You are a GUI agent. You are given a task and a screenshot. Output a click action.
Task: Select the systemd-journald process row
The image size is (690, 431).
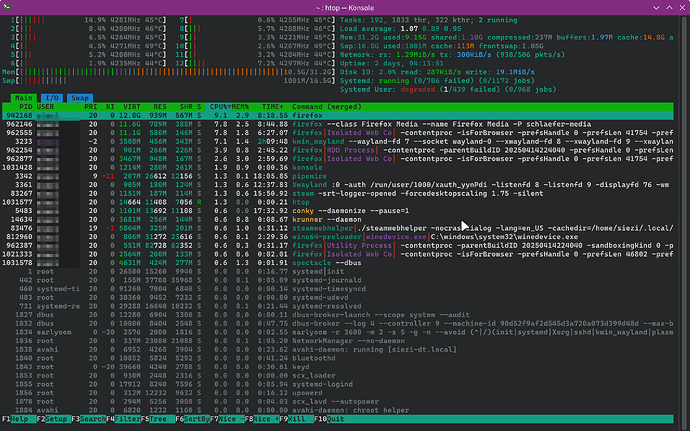pyautogui.click(x=338, y=280)
